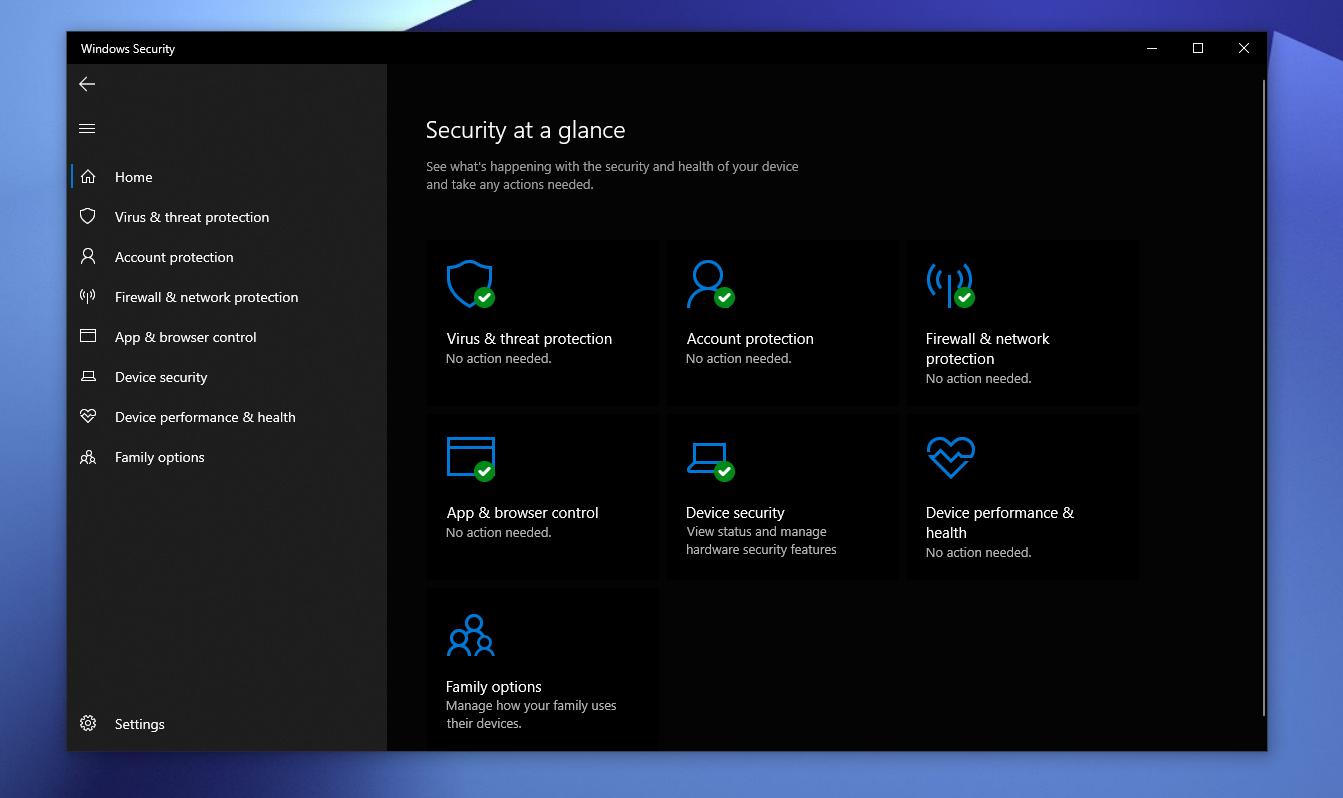Viewport: 1343px width, 798px height.
Task: Click the large window icon on App & browser tile
Action: tap(470, 458)
